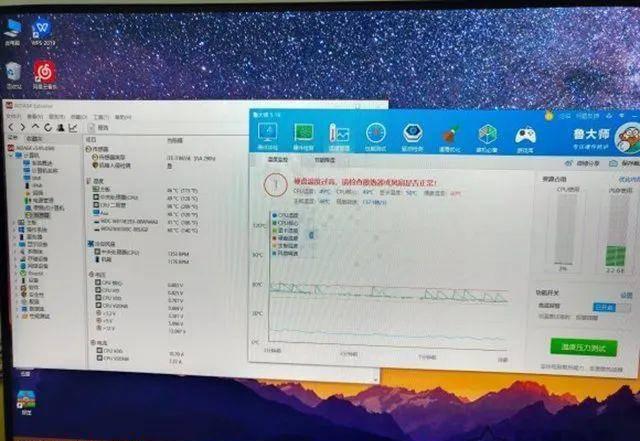
Task: Open AIDA64 工具 menu
Action: pos(100,117)
